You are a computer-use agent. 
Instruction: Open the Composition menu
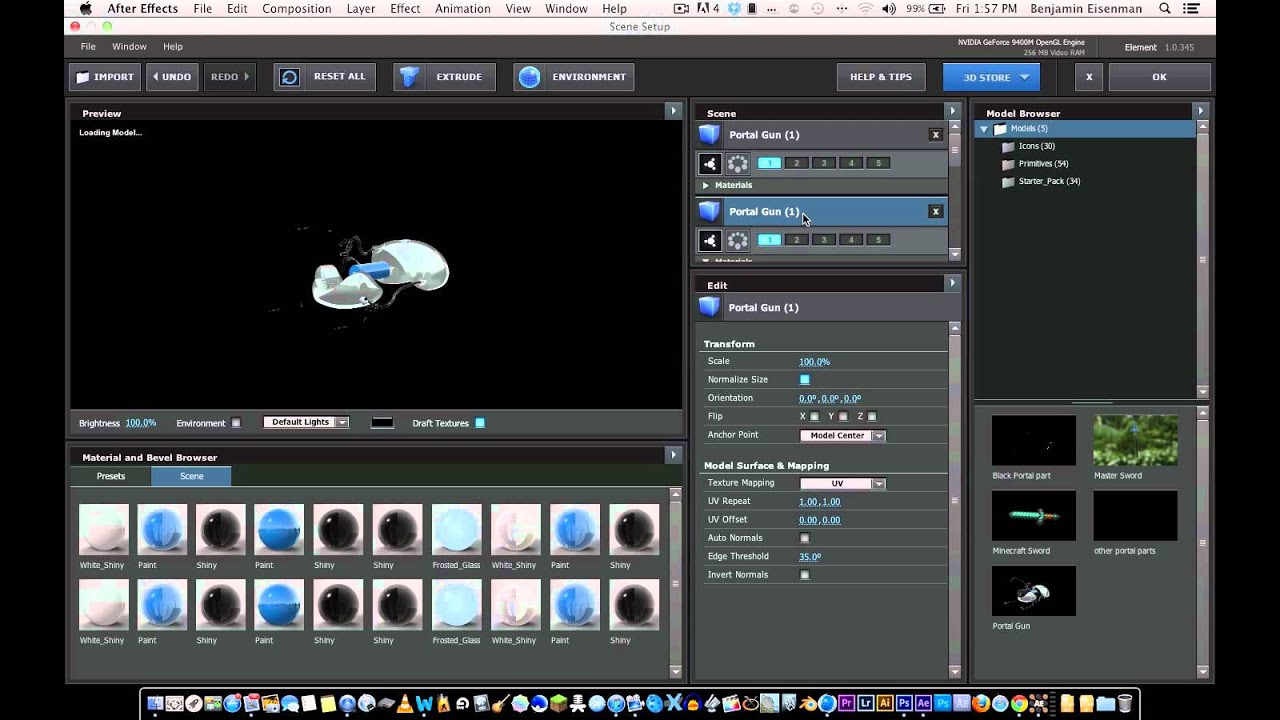tap(297, 9)
